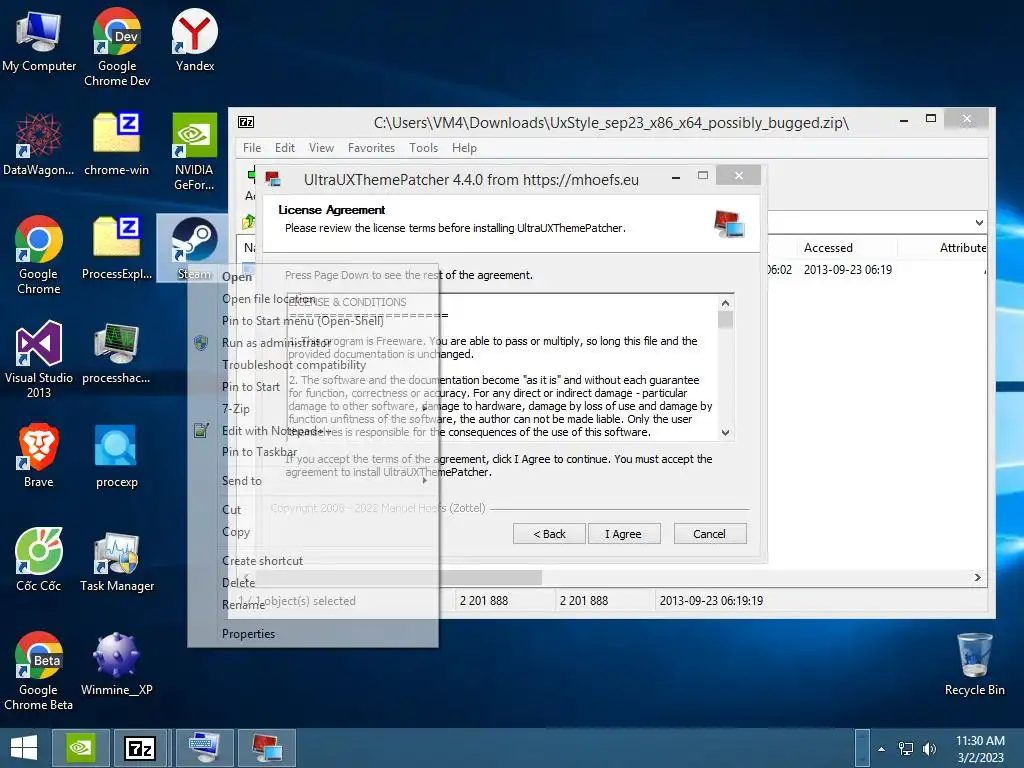Open the 7-Zip View menu
Viewport: 1024px width, 768px height.
(321, 148)
